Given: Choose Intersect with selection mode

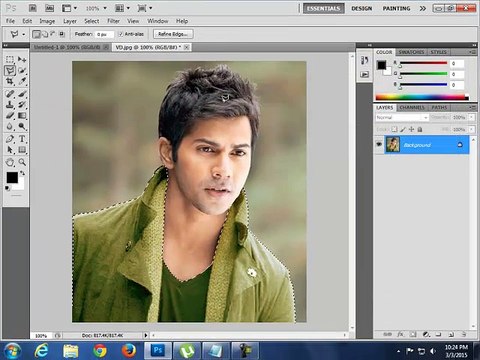Looking at the screenshot, I should tap(62, 34).
